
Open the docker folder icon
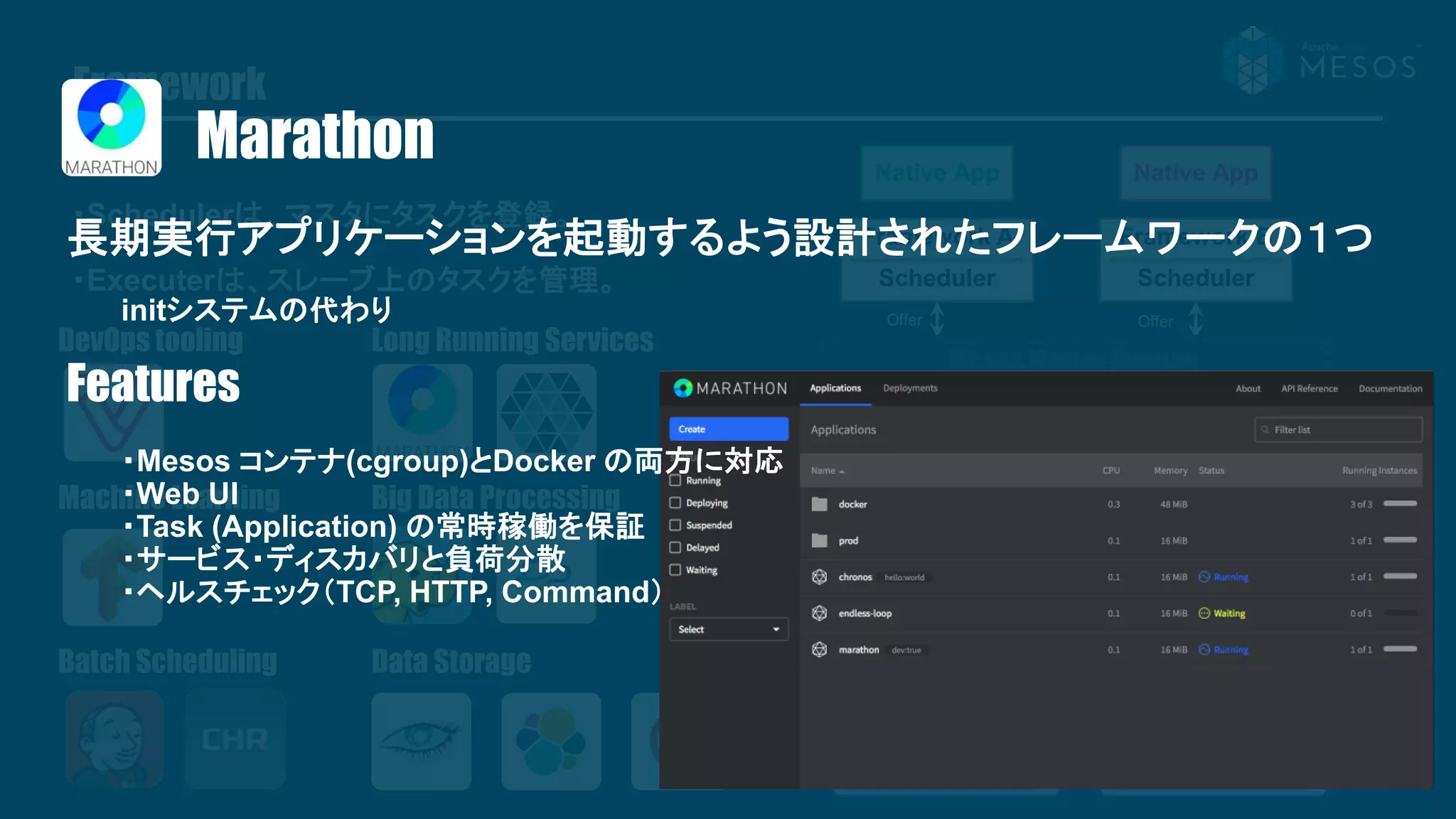(820, 504)
